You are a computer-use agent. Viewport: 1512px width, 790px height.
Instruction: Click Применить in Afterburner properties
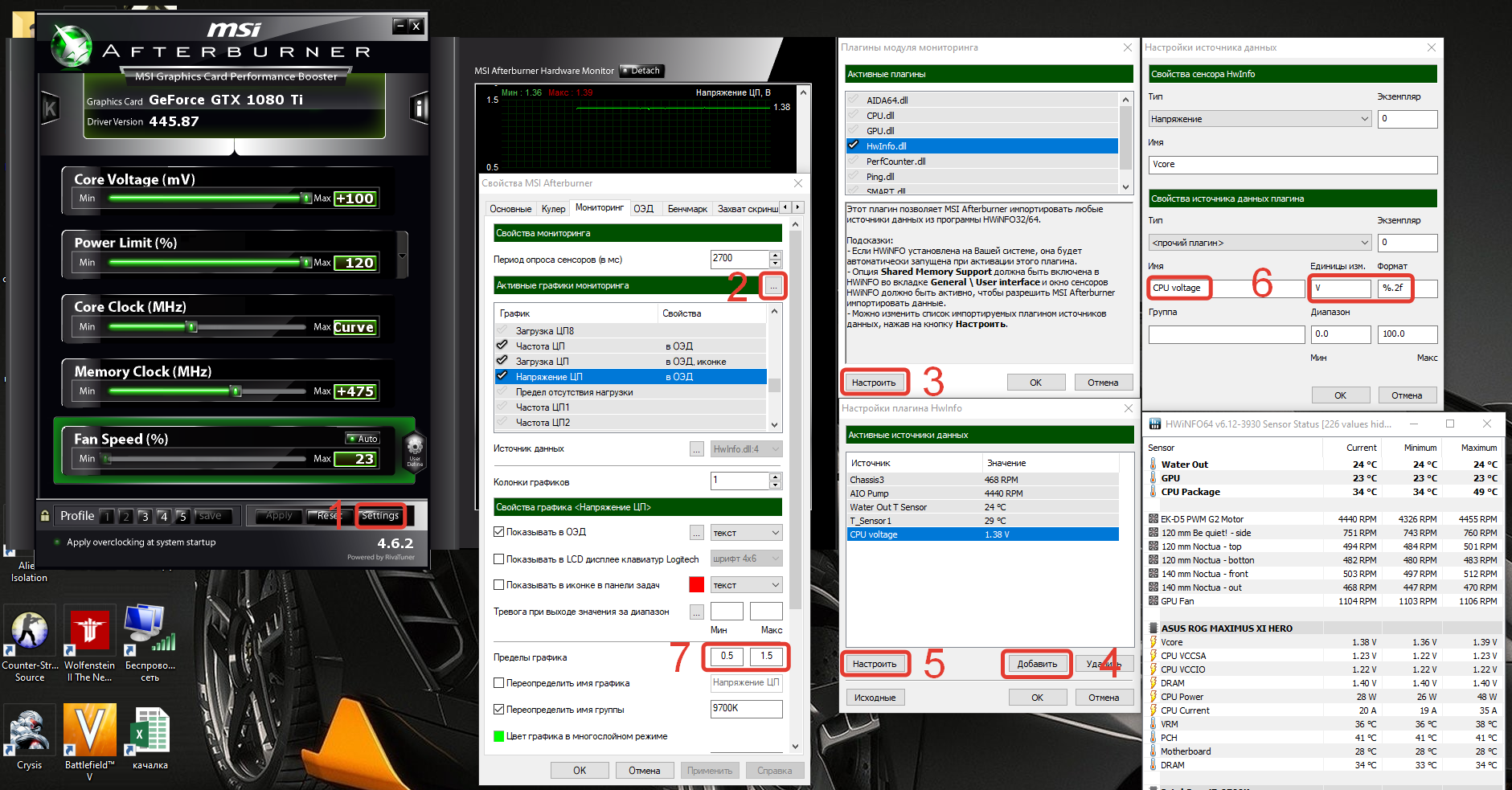710,771
